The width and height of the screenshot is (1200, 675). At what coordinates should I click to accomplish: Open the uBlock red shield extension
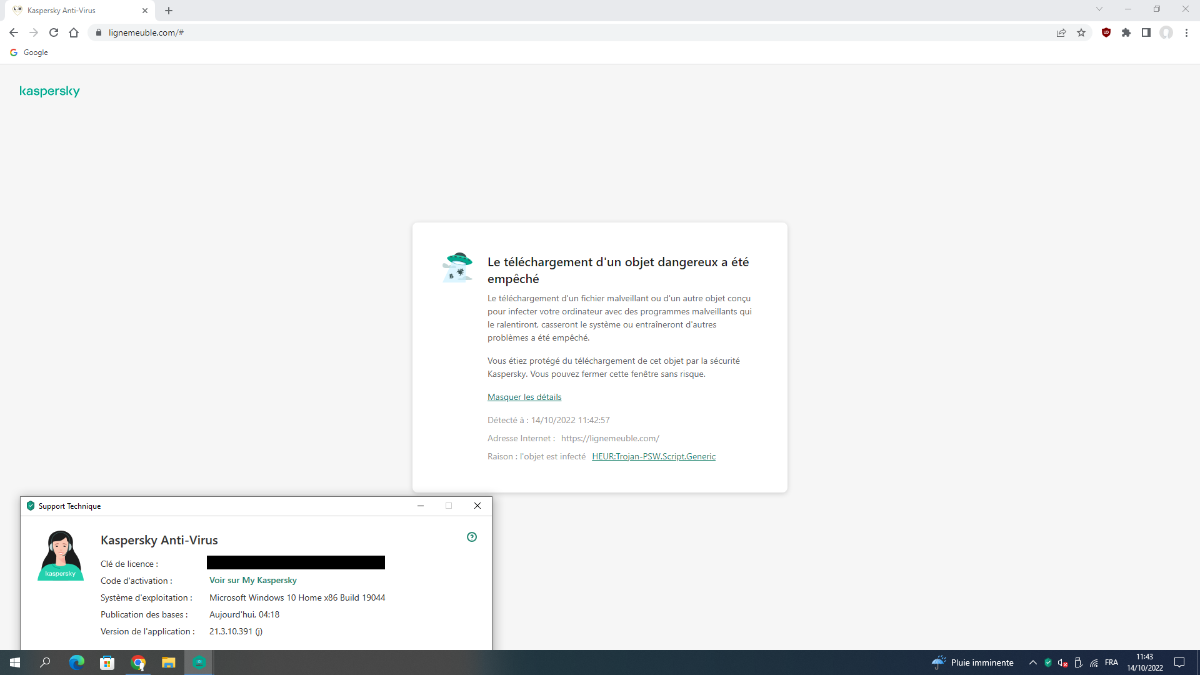1106,32
